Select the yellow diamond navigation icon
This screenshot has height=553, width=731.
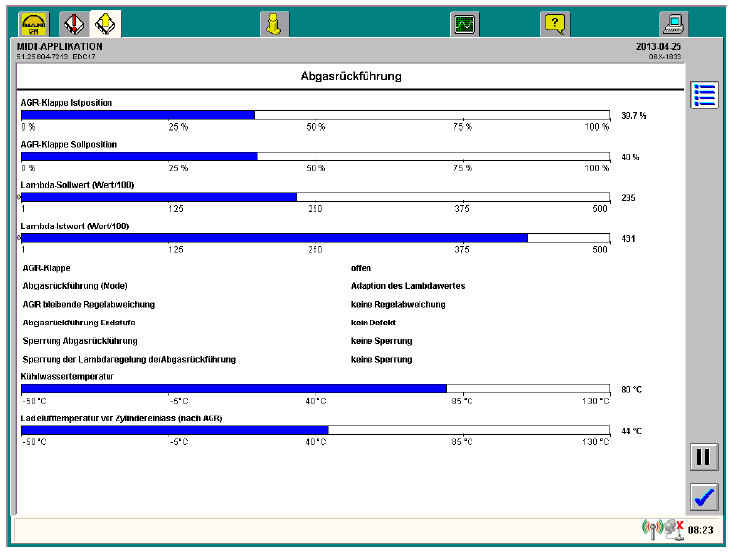click(x=104, y=23)
